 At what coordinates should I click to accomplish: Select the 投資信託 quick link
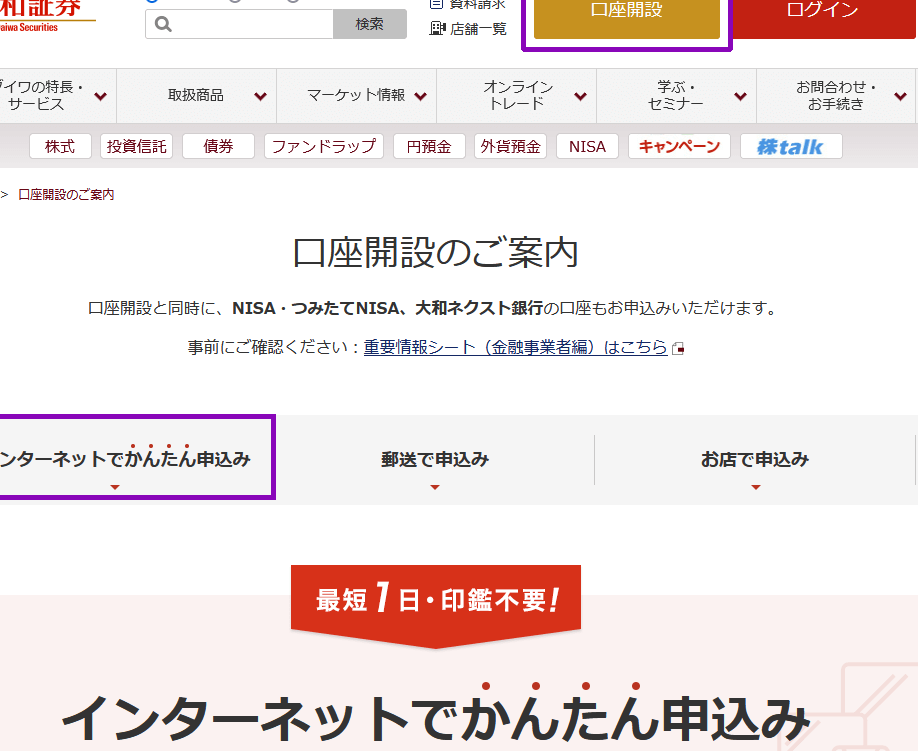click(x=136, y=147)
